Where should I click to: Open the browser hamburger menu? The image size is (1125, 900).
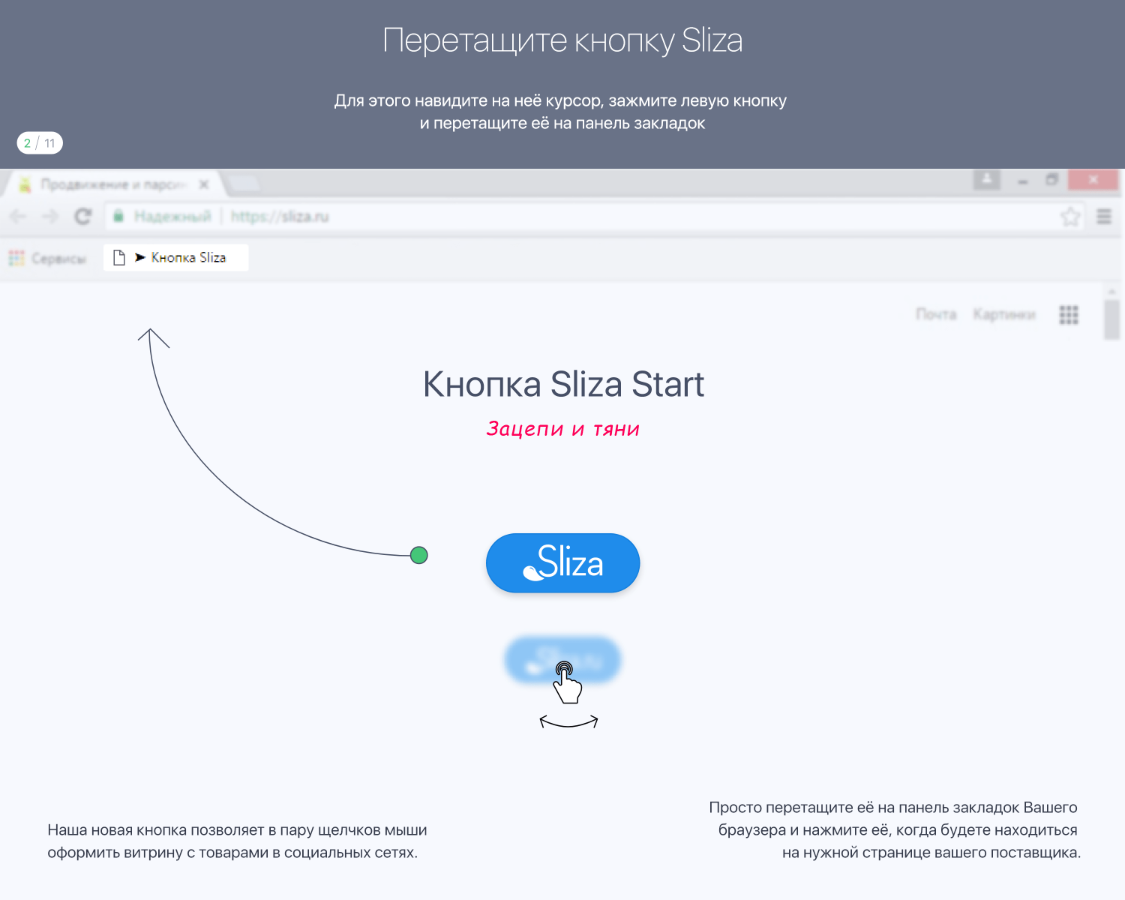(1104, 216)
